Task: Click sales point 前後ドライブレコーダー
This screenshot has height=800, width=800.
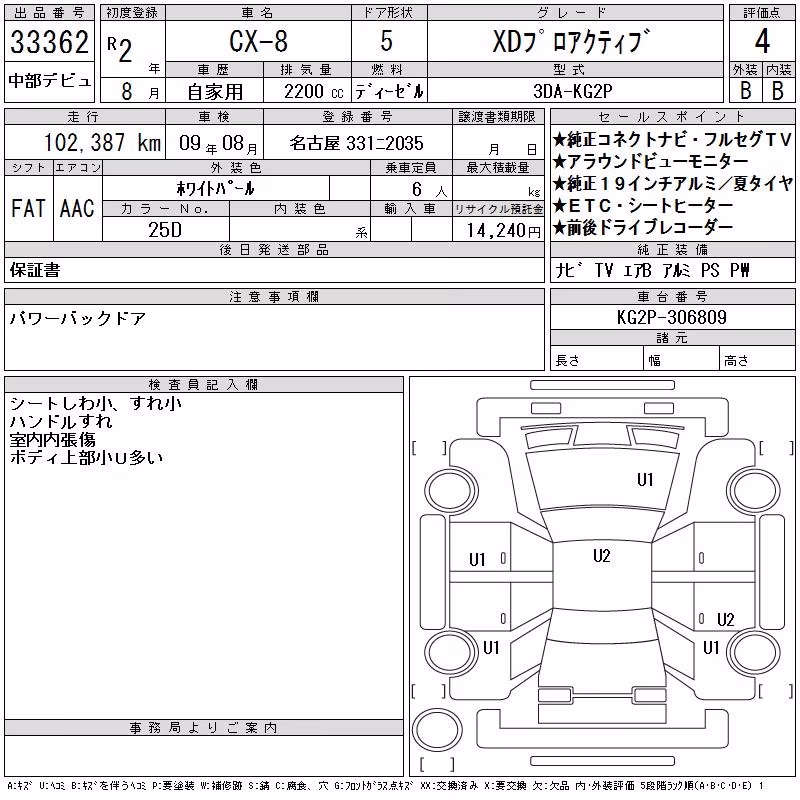Action: [x=643, y=228]
